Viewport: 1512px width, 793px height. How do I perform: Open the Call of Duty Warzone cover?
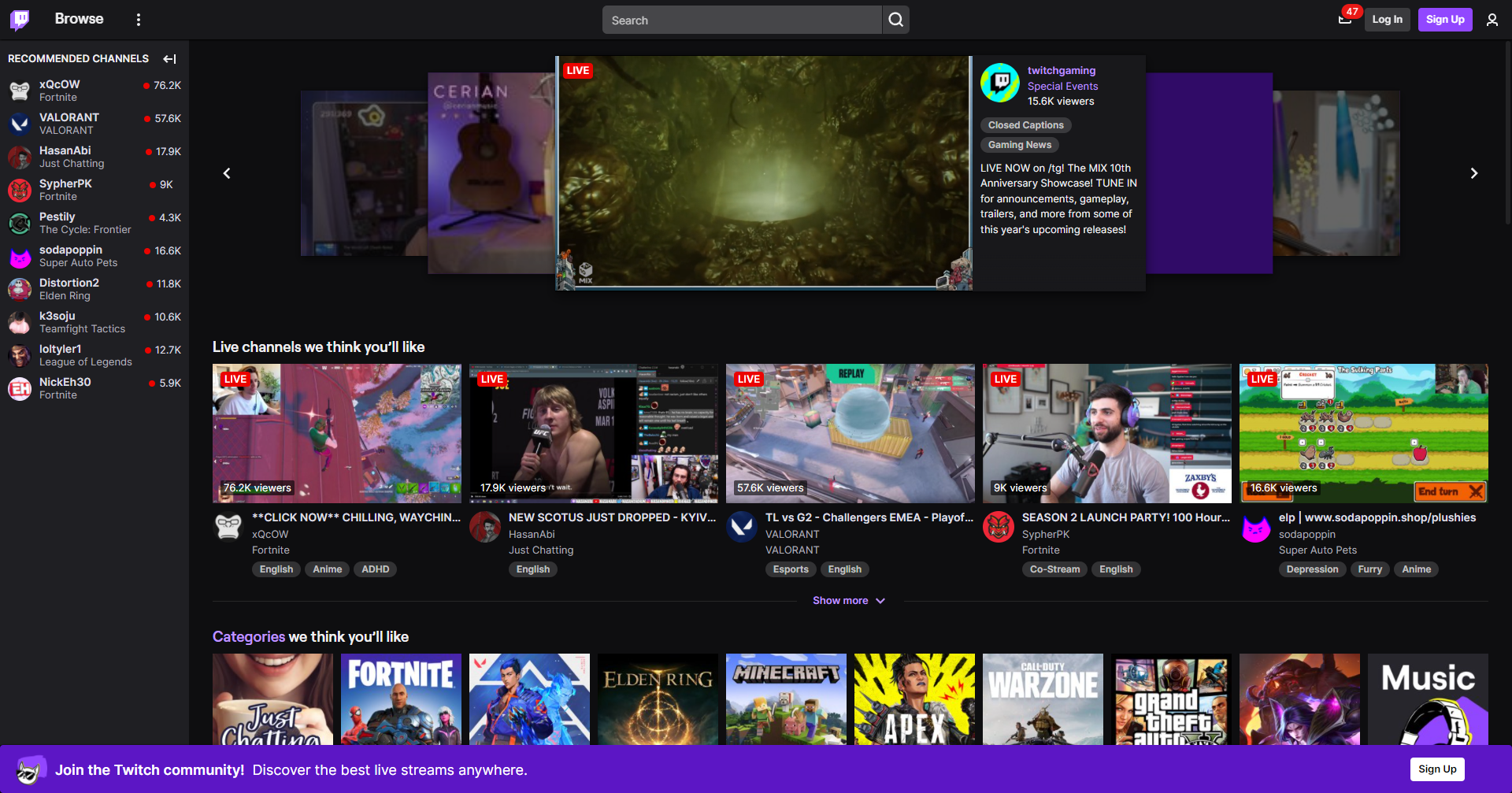1043,699
